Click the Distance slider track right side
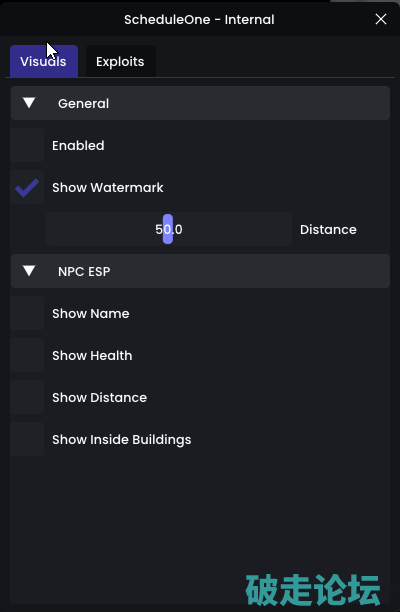Screen dimensions: 400x612 [232, 229]
